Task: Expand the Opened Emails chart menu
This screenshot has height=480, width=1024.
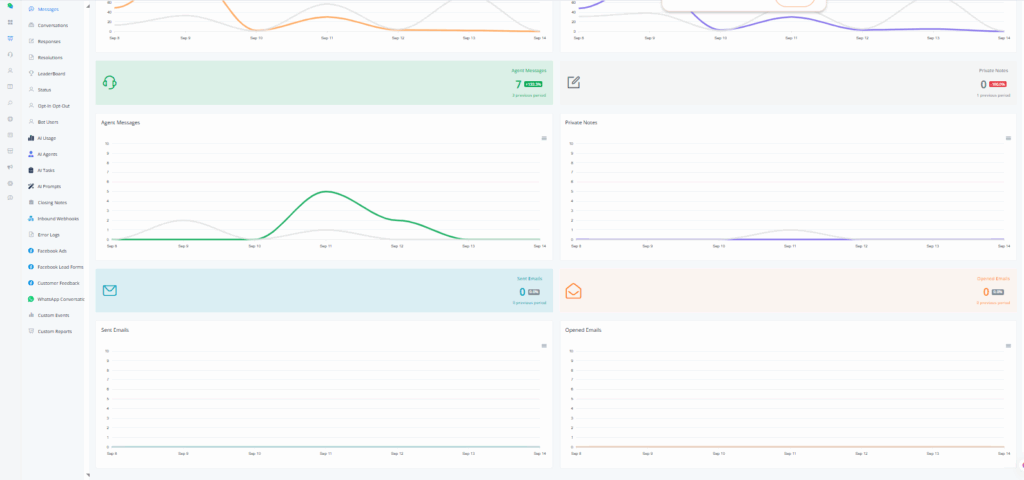Action: [1008, 345]
